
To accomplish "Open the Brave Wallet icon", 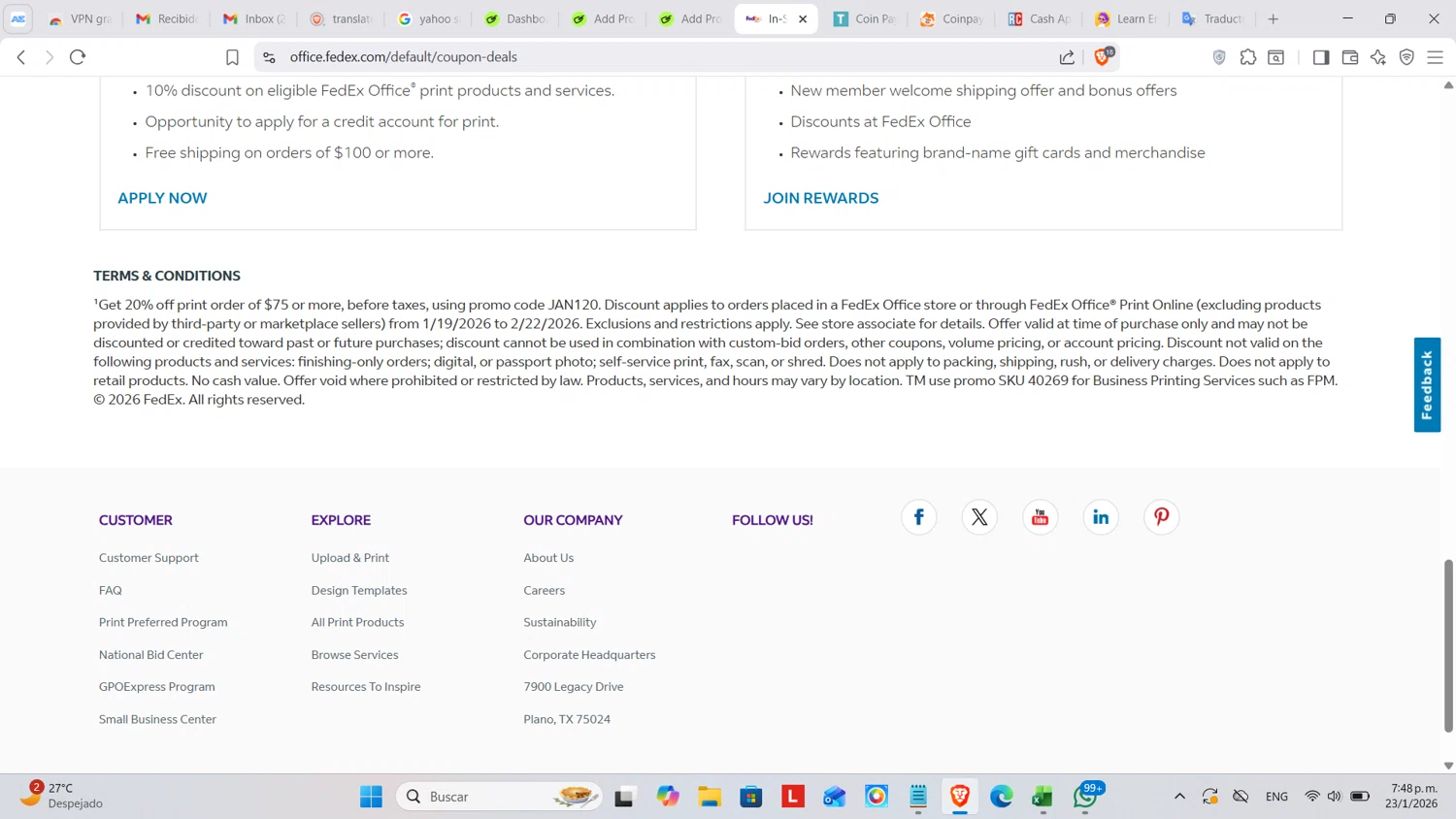I will point(1350,57).
